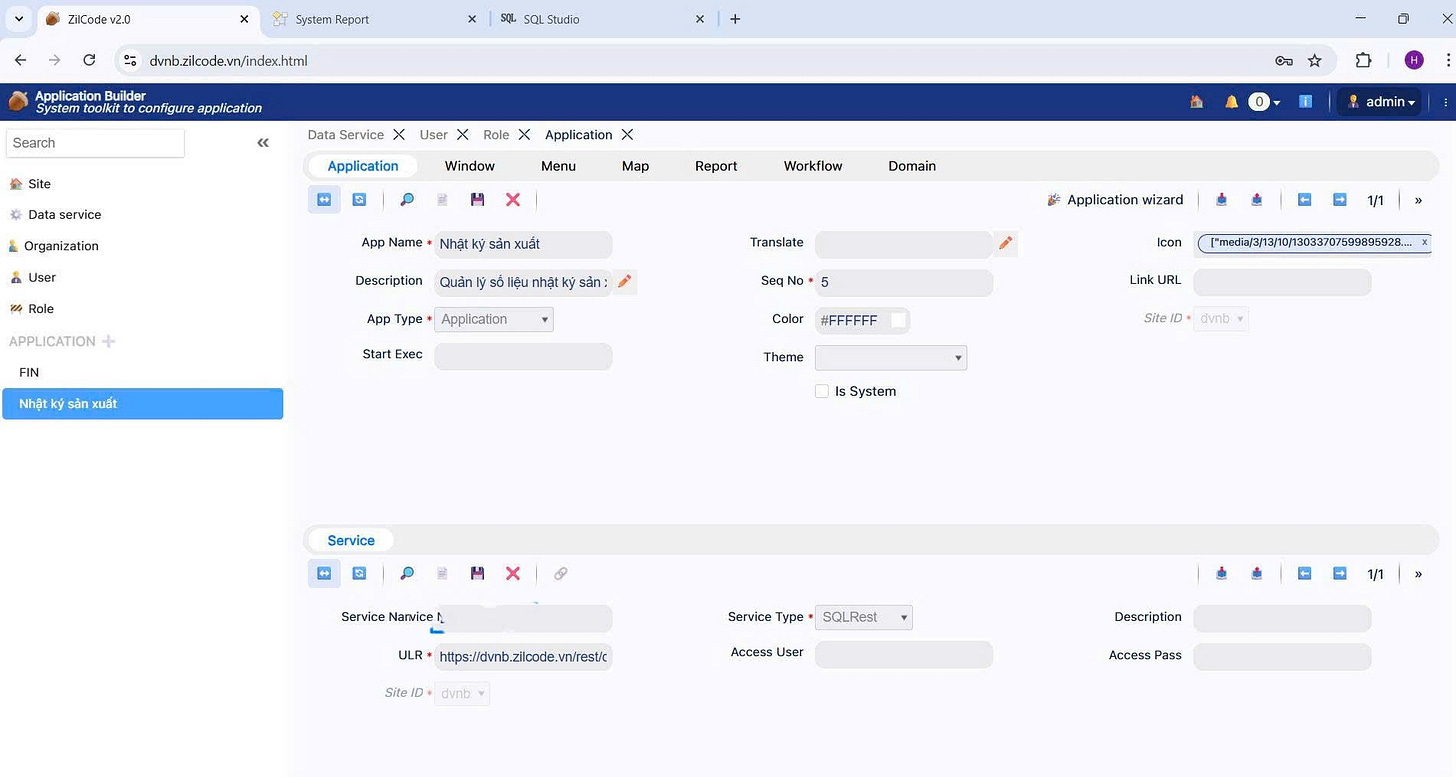This screenshot has height=777, width=1456.
Task: Open Site ID dropdown in Application section
Action: (1221, 319)
